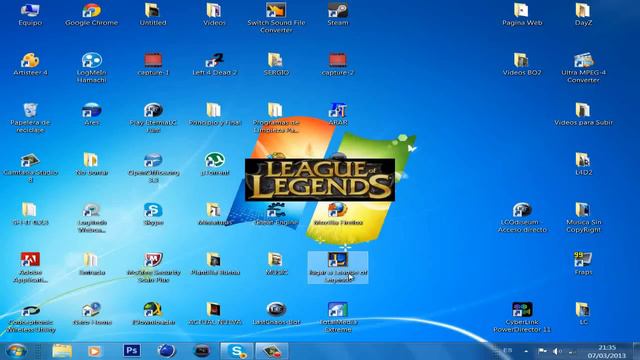This screenshot has width=640, height=360.
Task: Open the clock showing 21:35
Action: [607, 351]
